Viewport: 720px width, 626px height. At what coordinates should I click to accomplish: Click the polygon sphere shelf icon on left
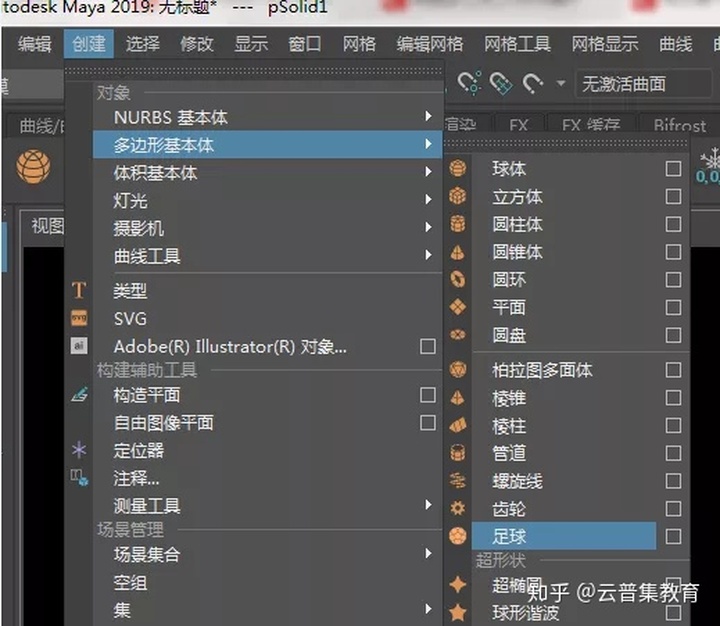pyautogui.click(x=33, y=166)
